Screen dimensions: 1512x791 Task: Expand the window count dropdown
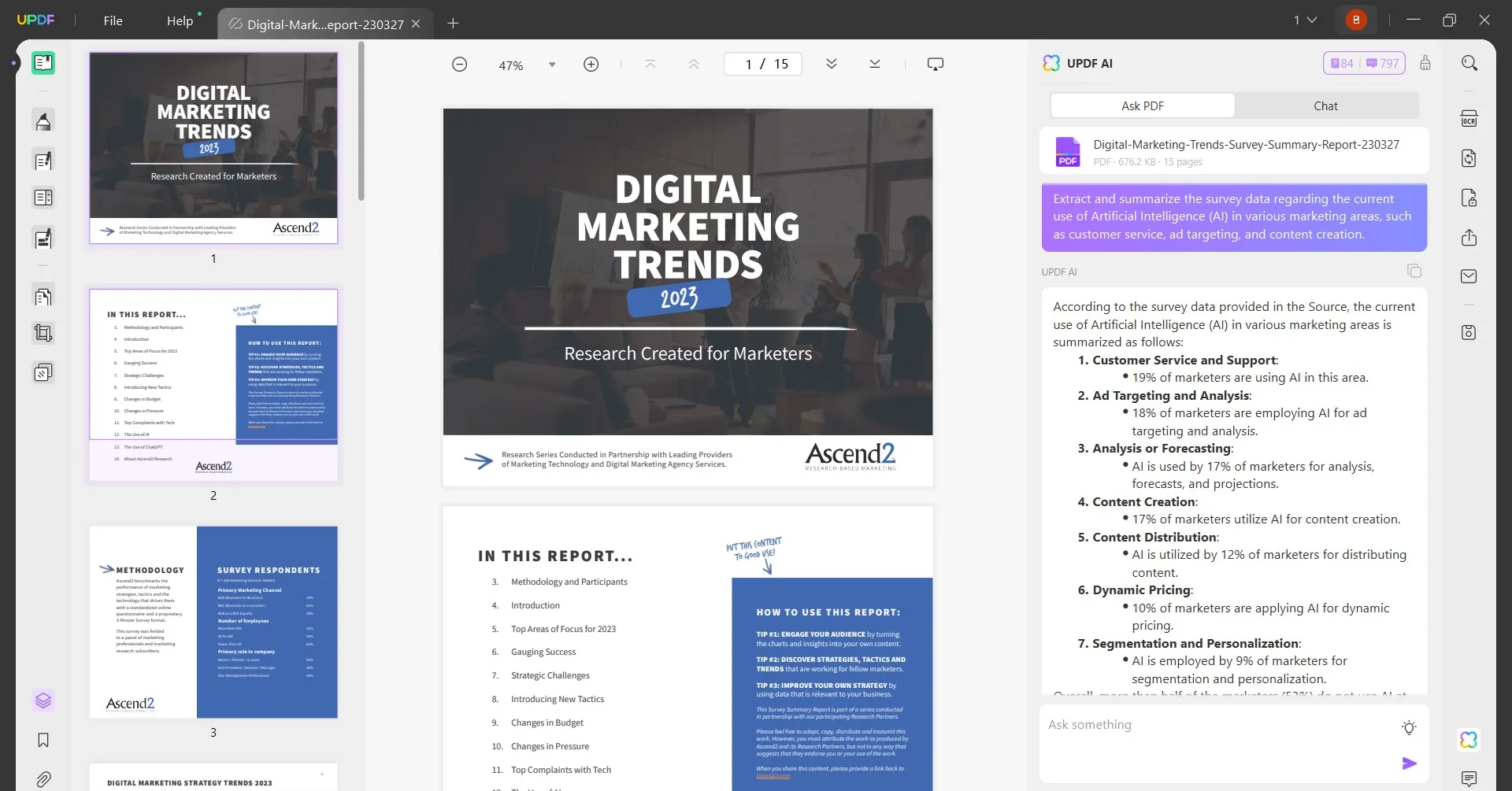[x=1305, y=20]
